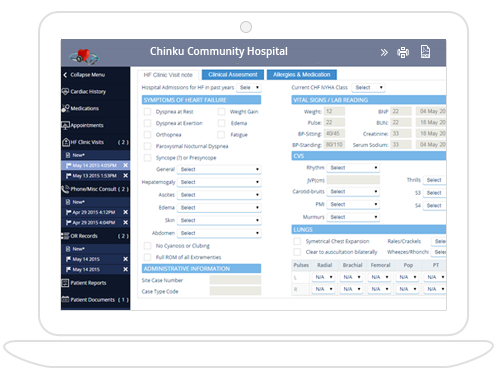Open the Hepatomegaly select dropdown

[x=219, y=182]
